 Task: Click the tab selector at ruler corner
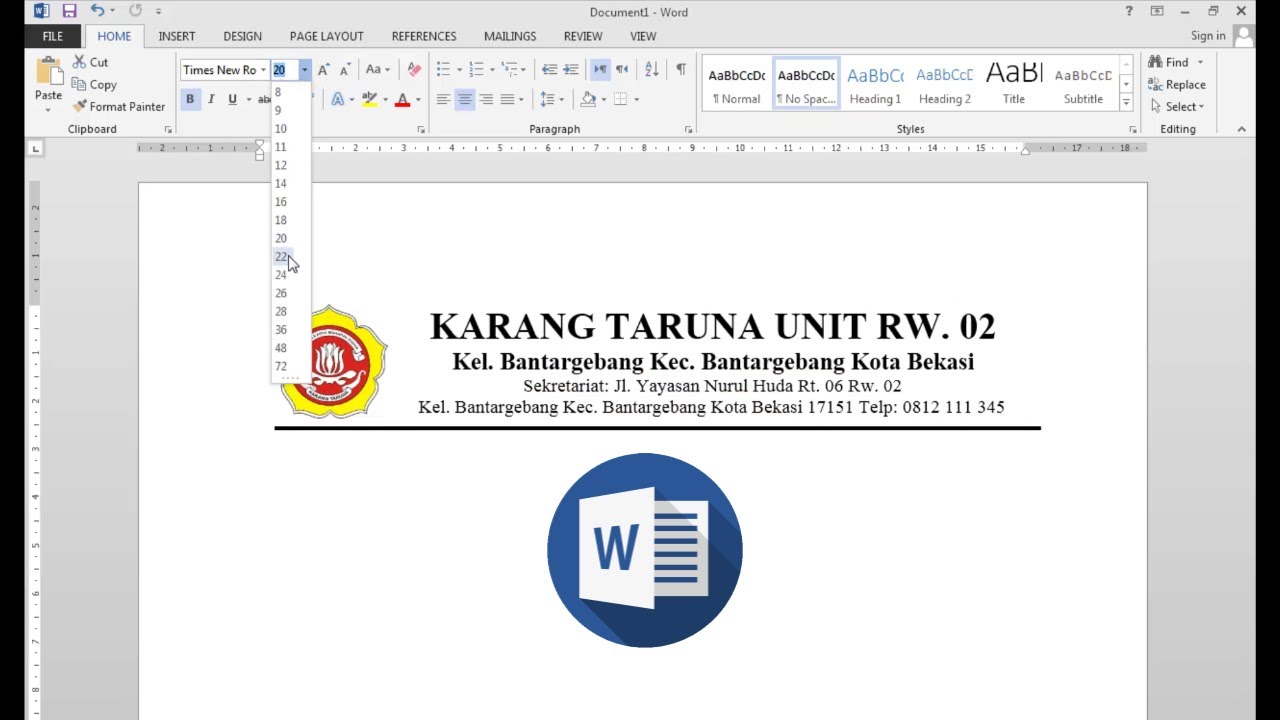[36, 148]
